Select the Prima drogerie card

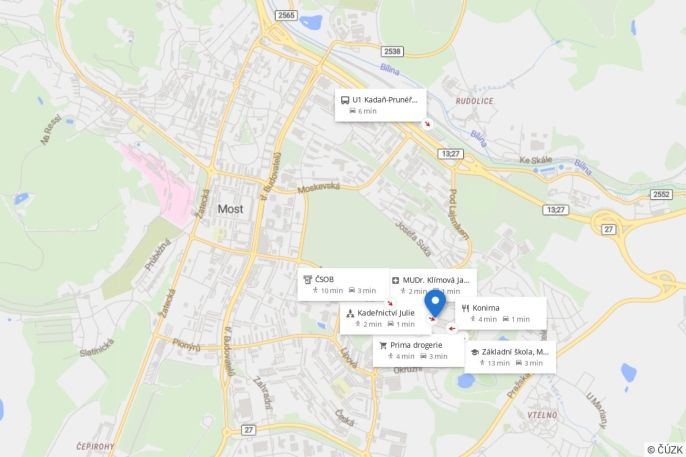tap(418, 351)
